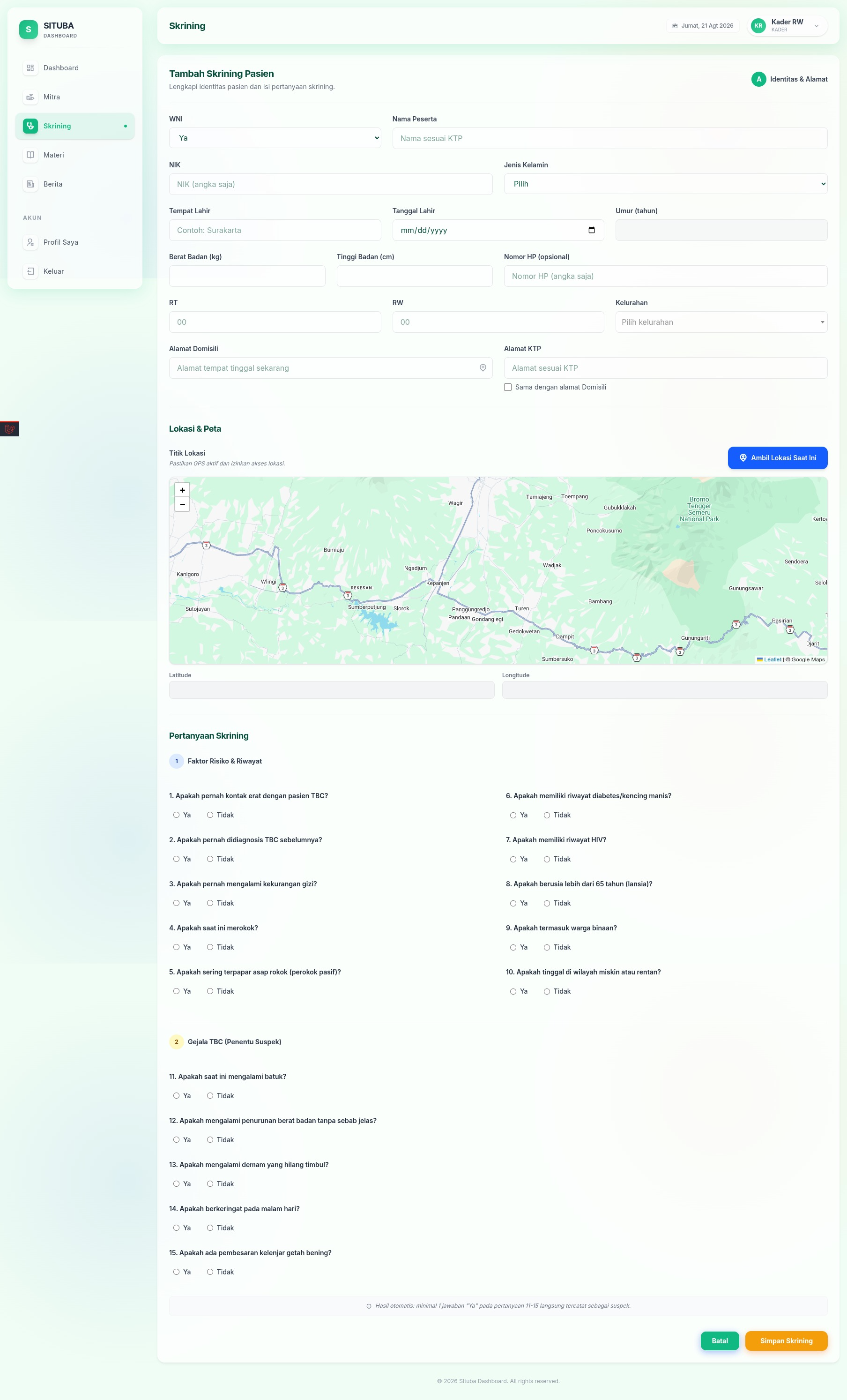
Task: Select Ya for question 1 kontak erat TBC
Action: pyautogui.click(x=176, y=816)
